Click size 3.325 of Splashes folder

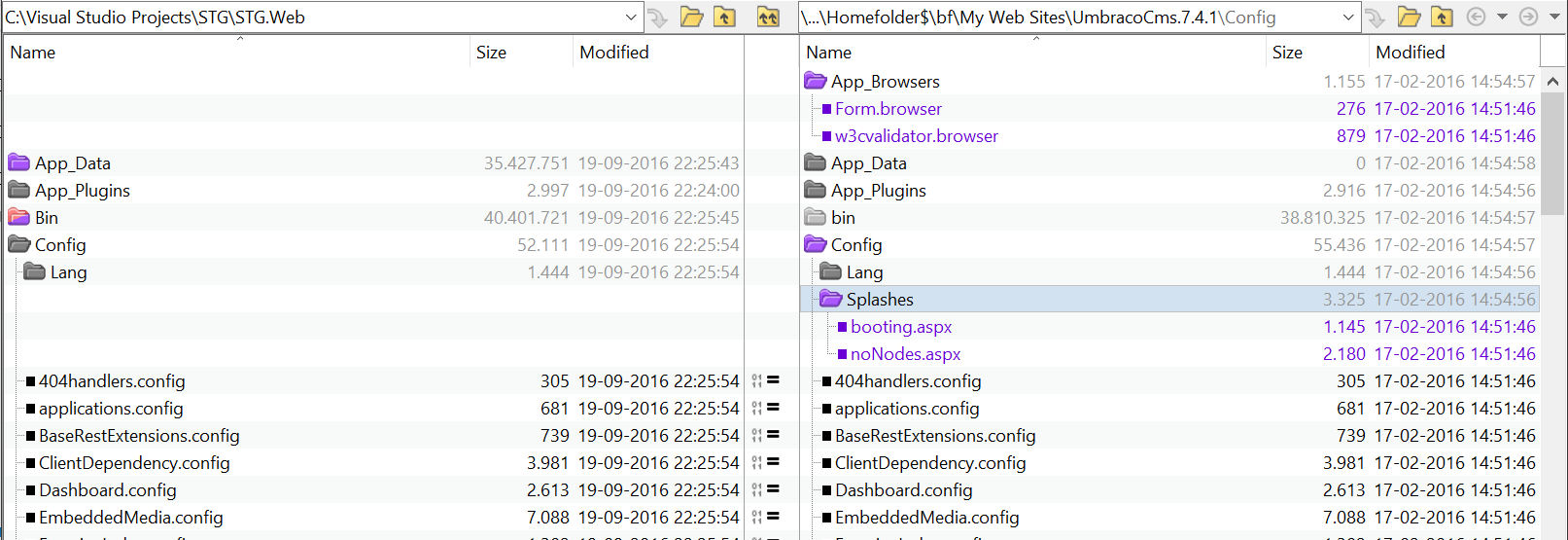click(x=1343, y=300)
